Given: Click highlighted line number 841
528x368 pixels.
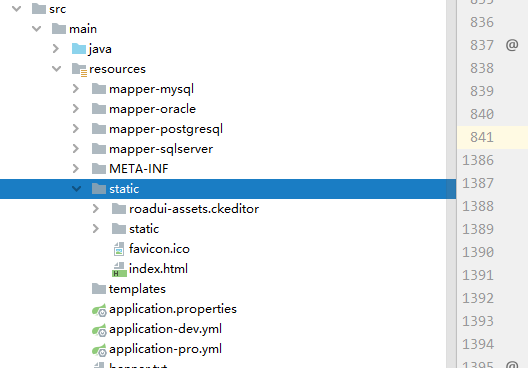Looking at the screenshot, I should click(x=482, y=137).
